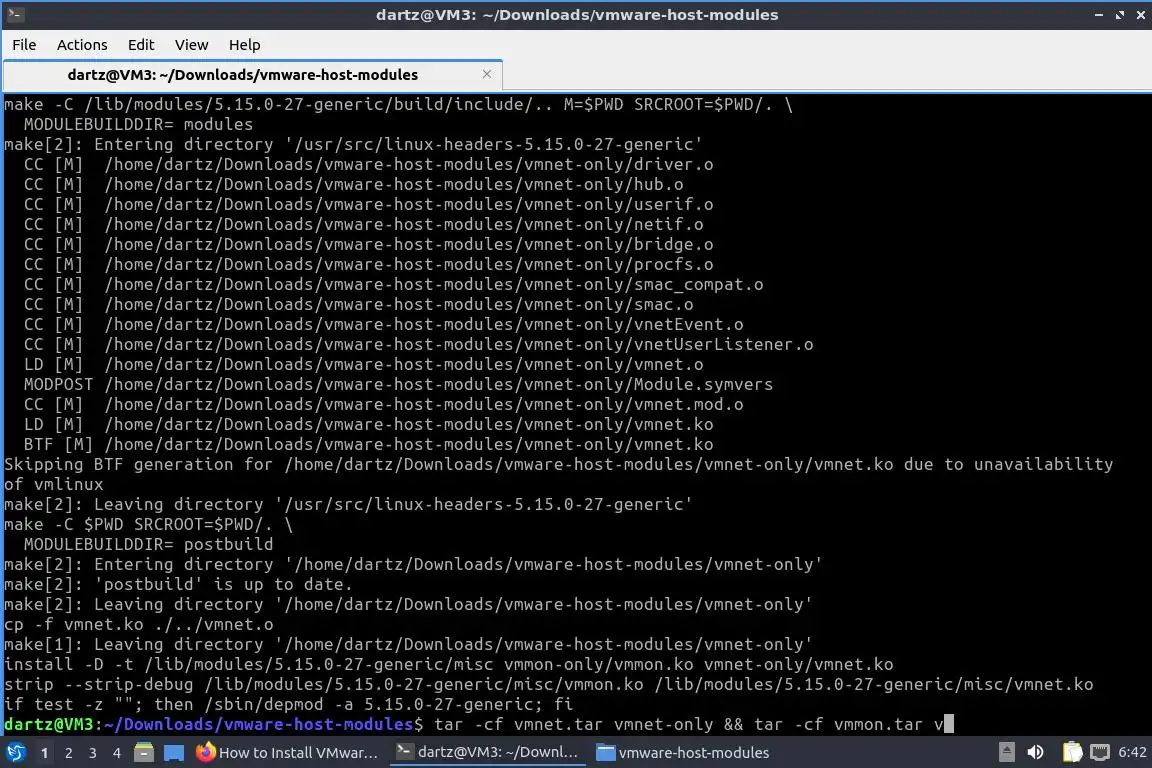1152x768 pixels.
Task: Open the Edit menu
Action: [141, 45]
